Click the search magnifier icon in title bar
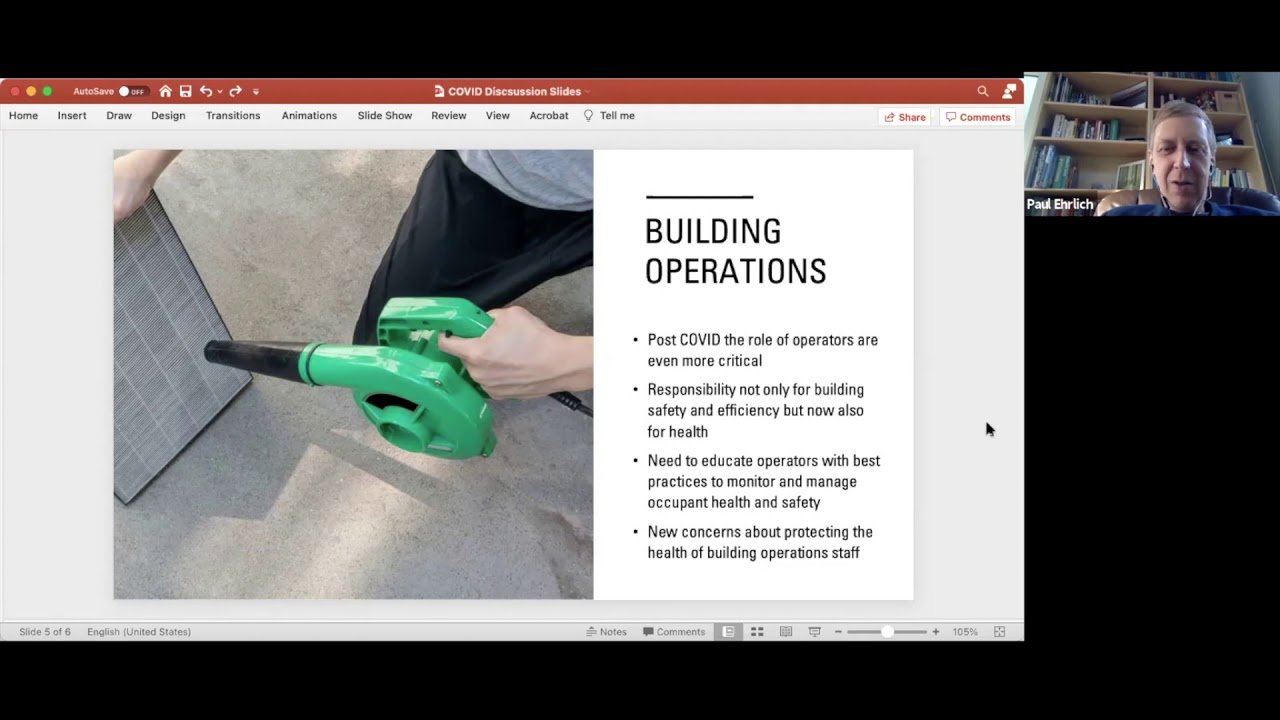 (983, 91)
